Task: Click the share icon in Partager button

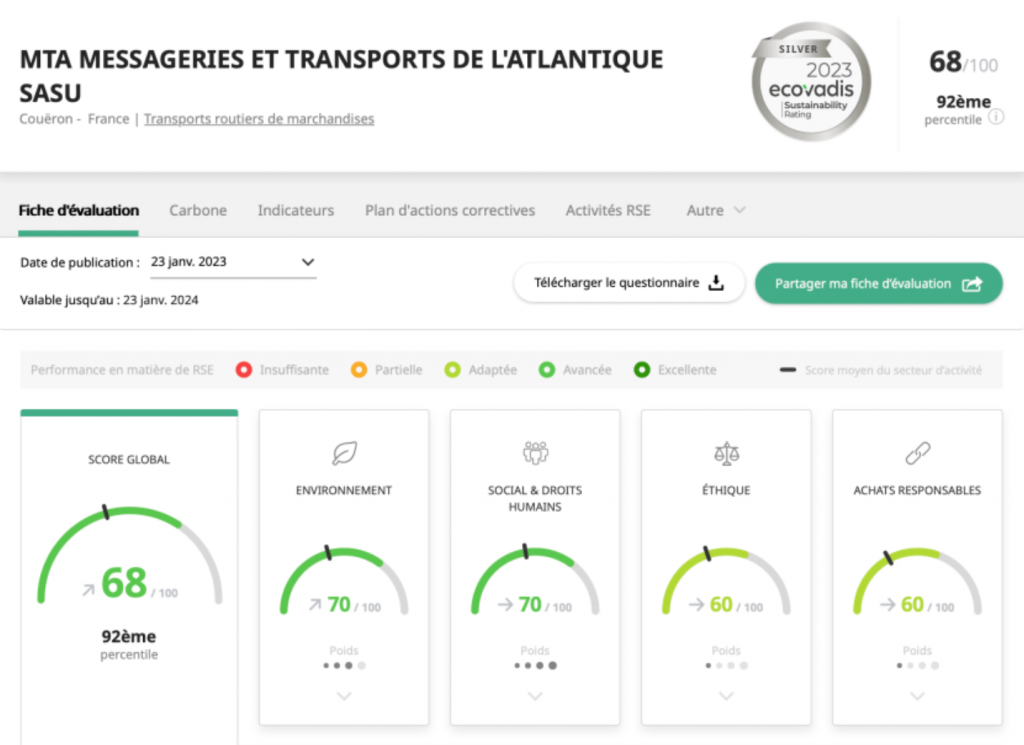Action: point(972,284)
